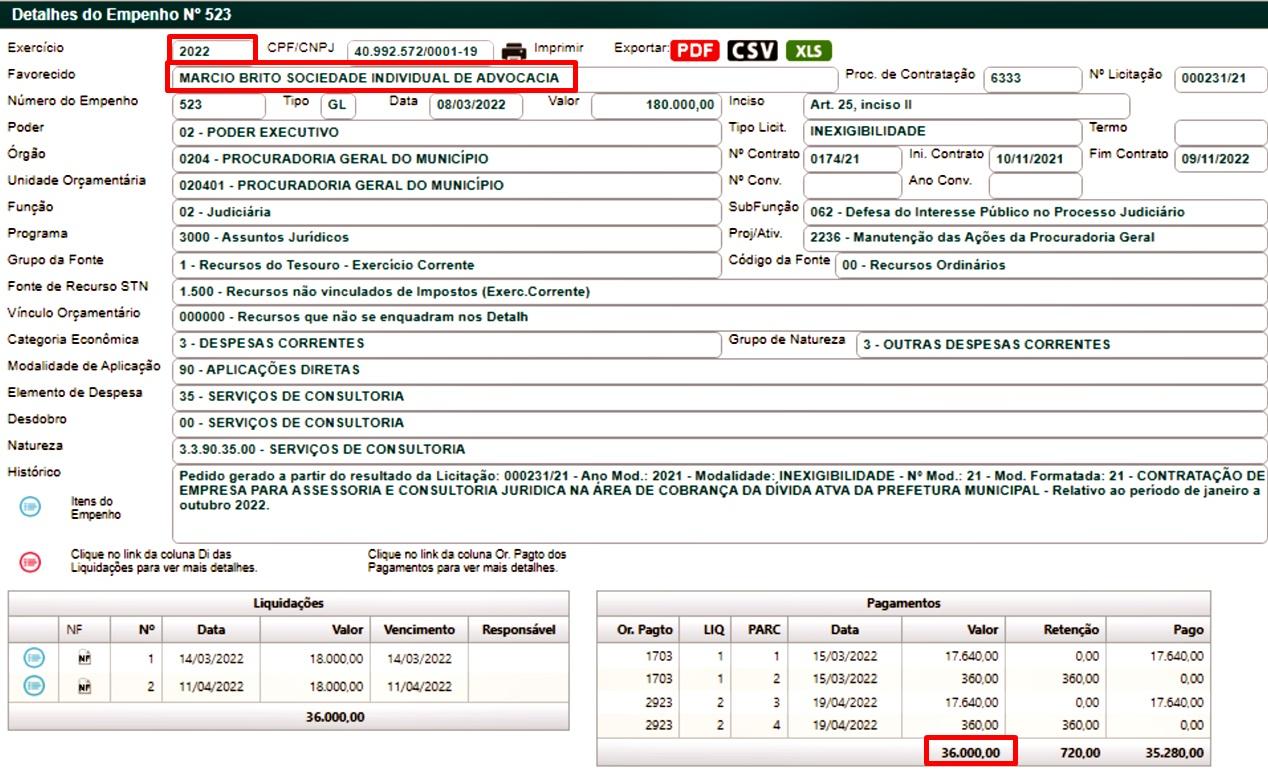The width and height of the screenshot is (1268, 773).
Task: Export the data as XLS spreadsheet
Action: click(x=808, y=51)
